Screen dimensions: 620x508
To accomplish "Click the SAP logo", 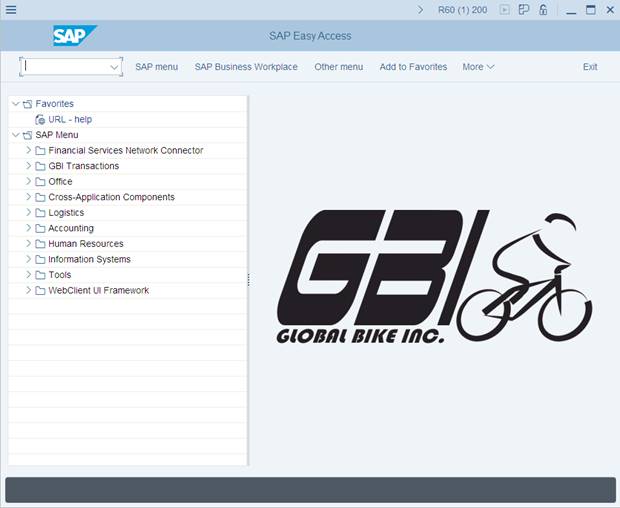I will tap(74, 36).
